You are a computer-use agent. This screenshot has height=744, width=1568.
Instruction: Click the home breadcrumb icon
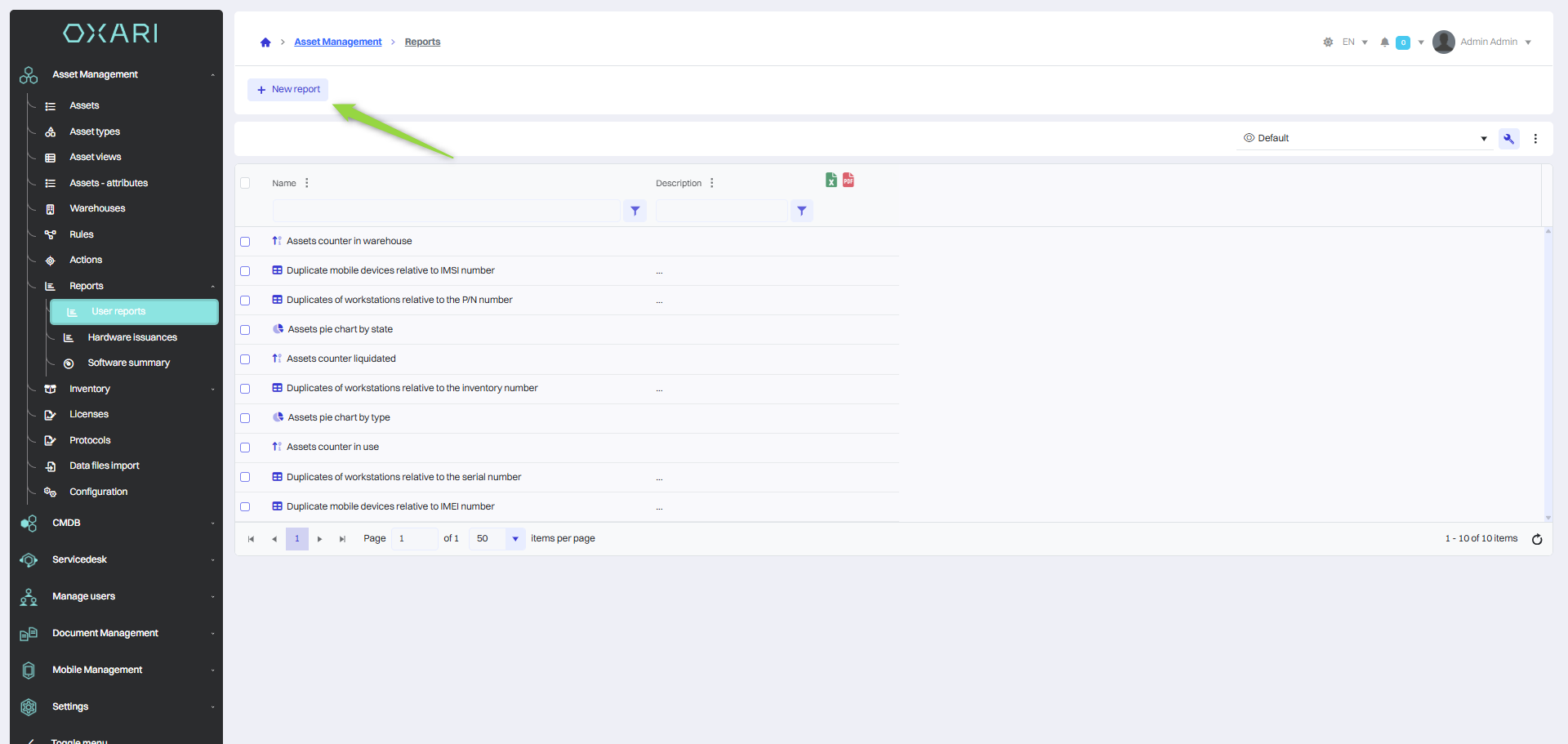point(265,42)
